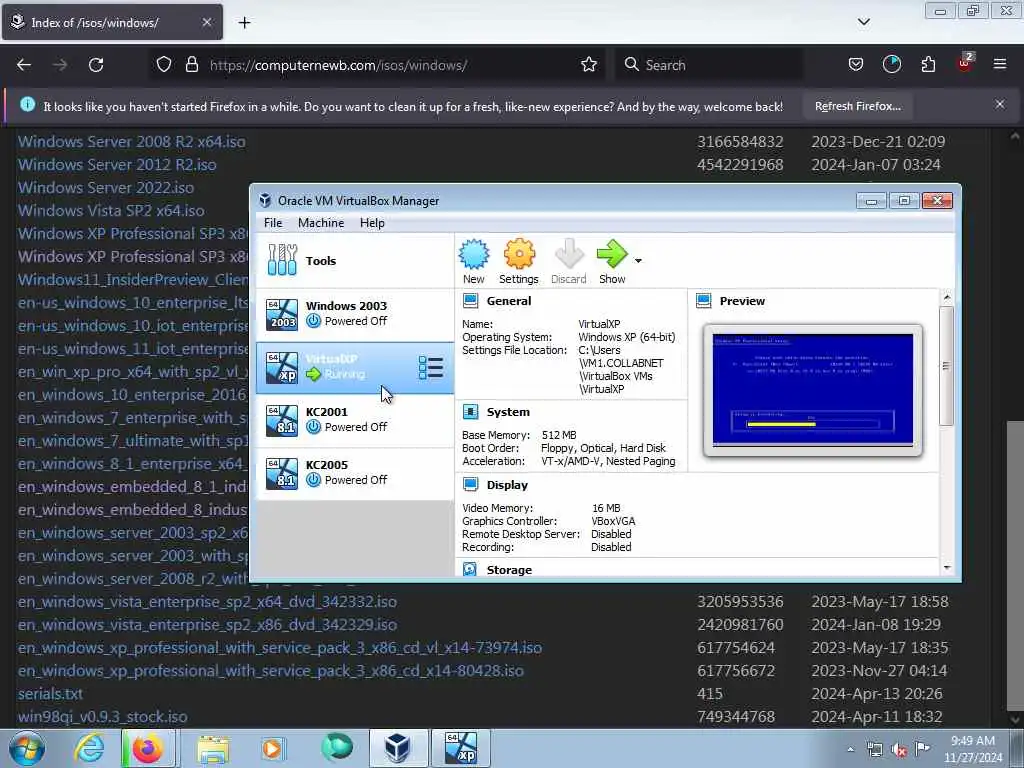Image resolution: width=1024 pixels, height=768 pixels.
Task: Select the Index of /isos/windows/ tab
Action: [x=112, y=22]
